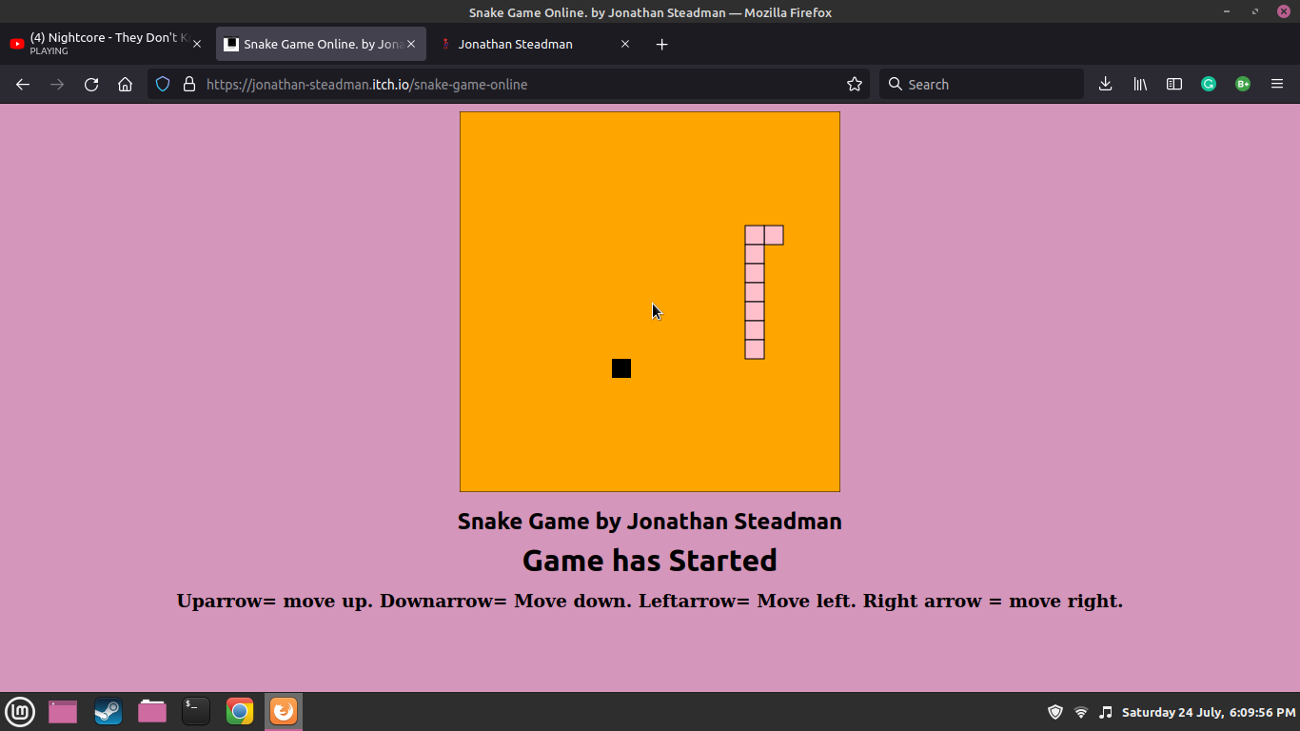The image size is (1300, 731).
Task: Open the Firefox Library icon
Action: coord(1139,84)
